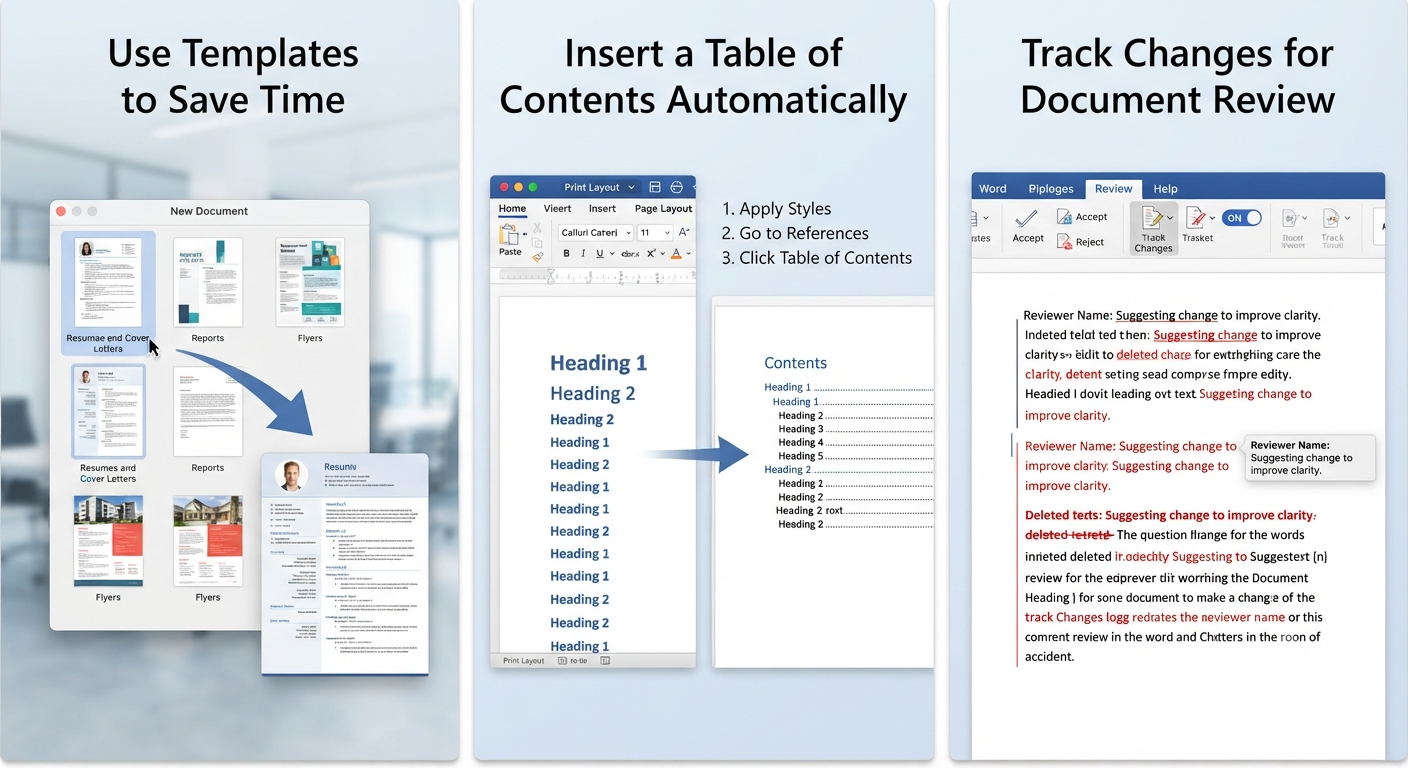The width and height of the screenshot is (1408, 768).
Task: Open the Page Layout tab
Action: point(663,209)
